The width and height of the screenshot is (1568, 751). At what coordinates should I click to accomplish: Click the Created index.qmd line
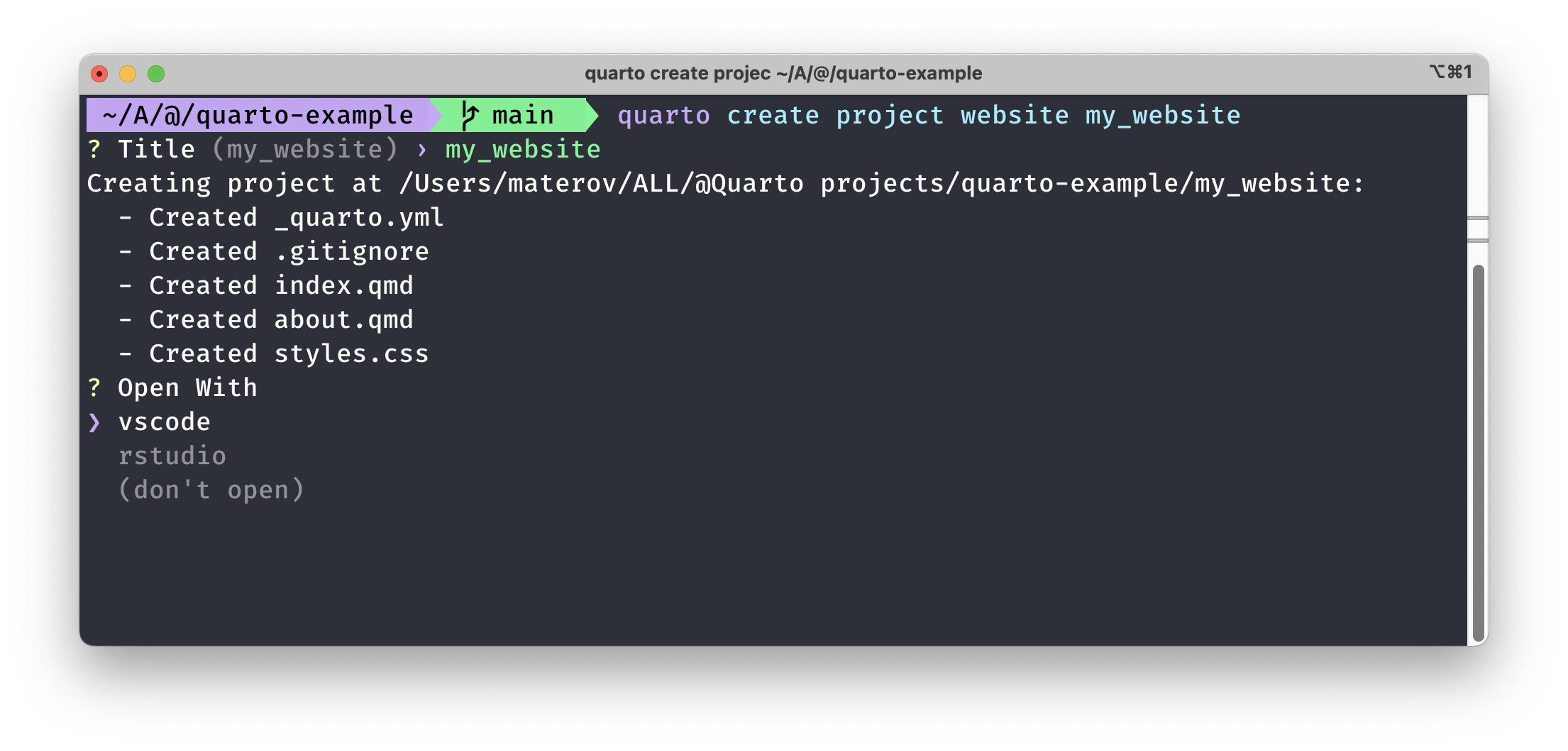[266, 285]
